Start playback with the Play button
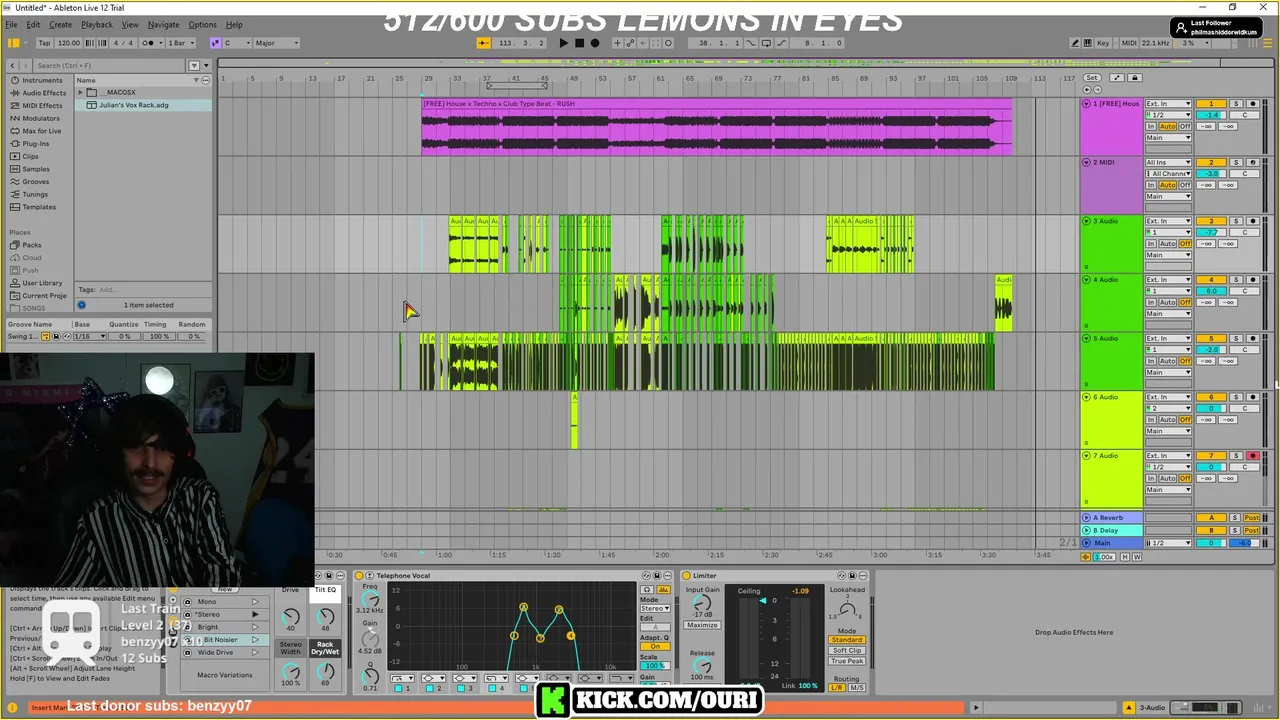Image resolution: width=1280 pixels, height=720 pixels. (x=563, y=43)
